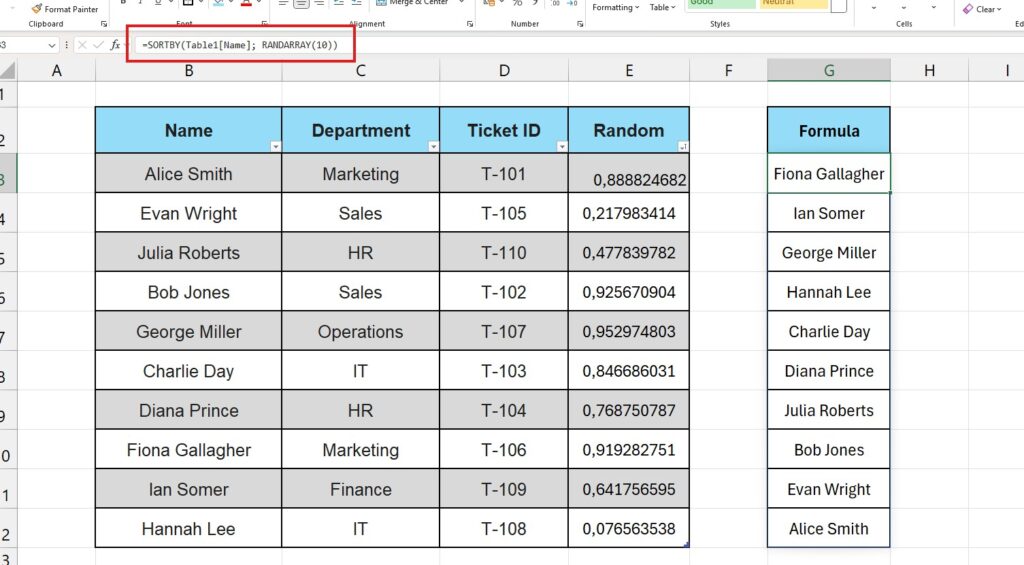This screenshot has width=1024, height=565.
Task: Select Ian Somer in Formula column
Action: coord(829,213)
